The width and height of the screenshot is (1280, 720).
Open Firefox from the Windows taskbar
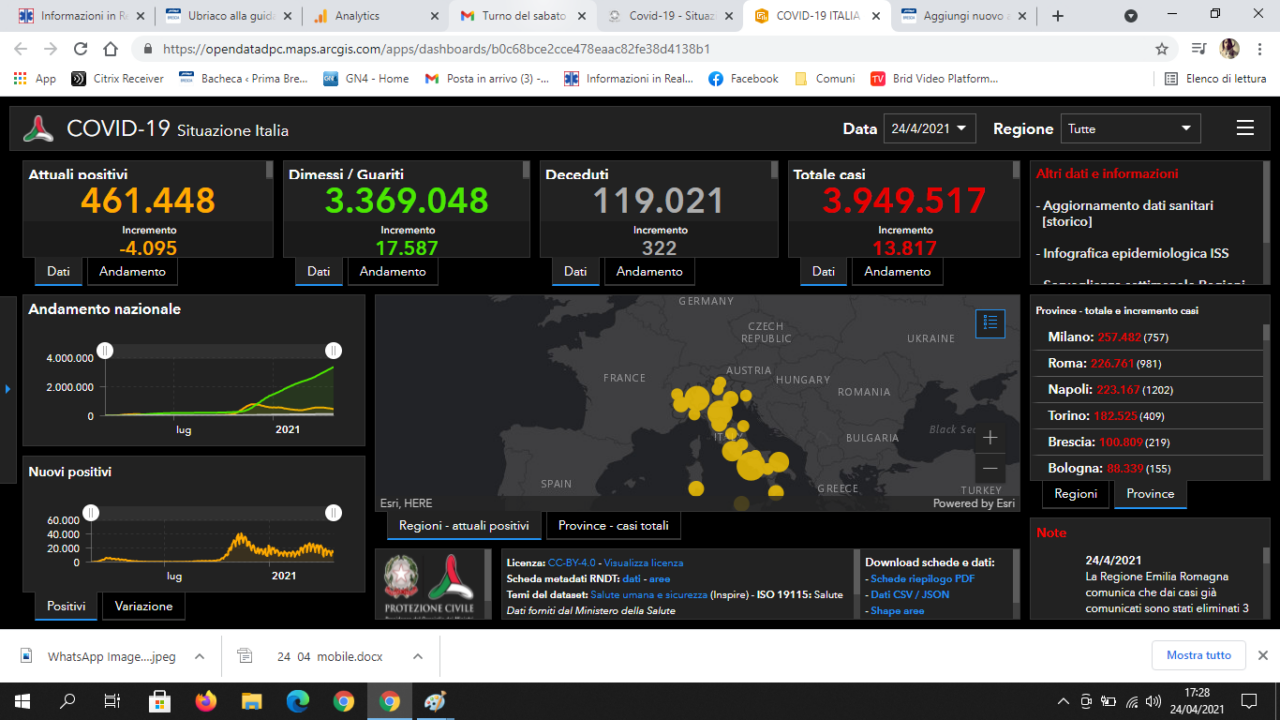point(206,701)
